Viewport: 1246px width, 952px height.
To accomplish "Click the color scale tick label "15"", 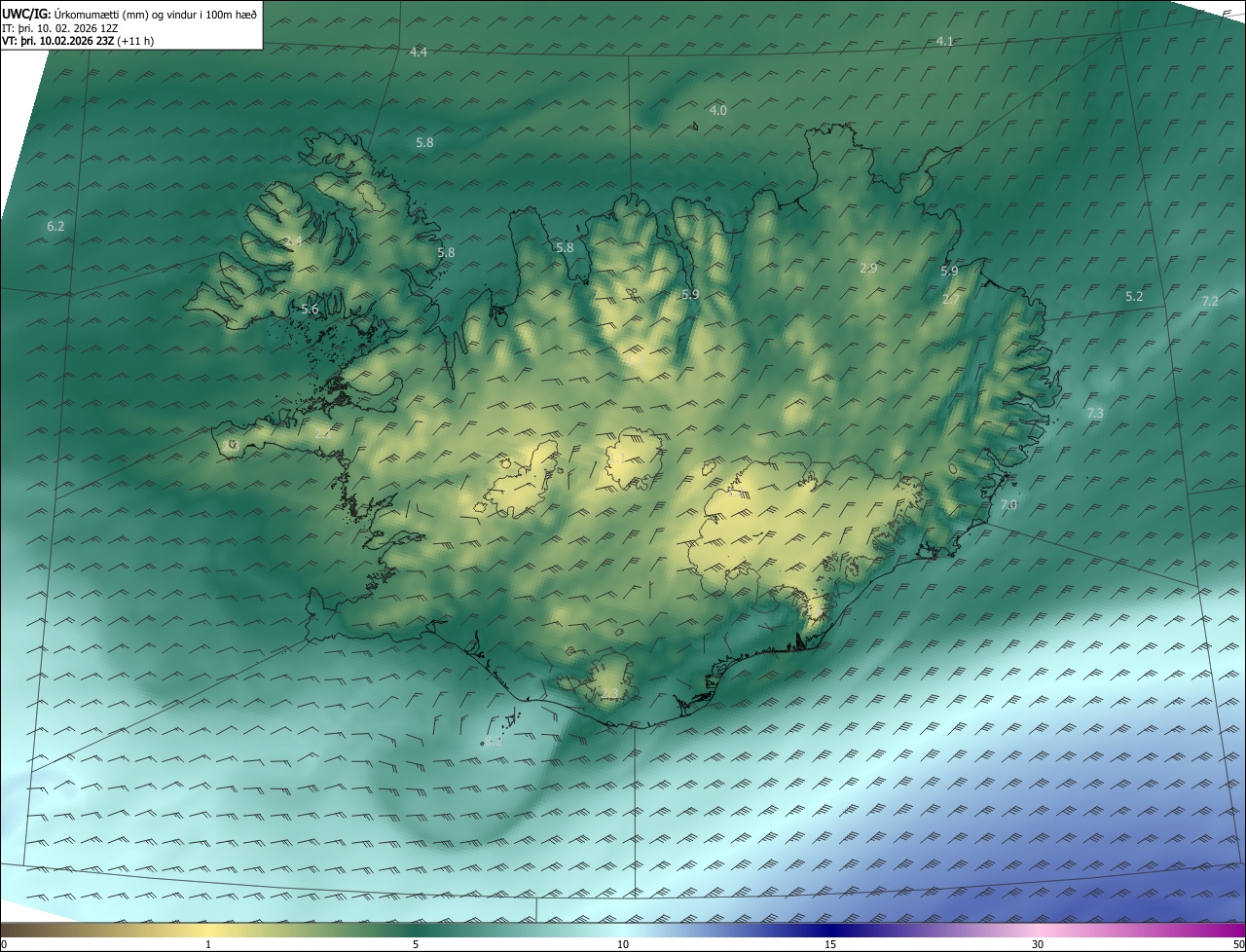I will coord(830,944).
